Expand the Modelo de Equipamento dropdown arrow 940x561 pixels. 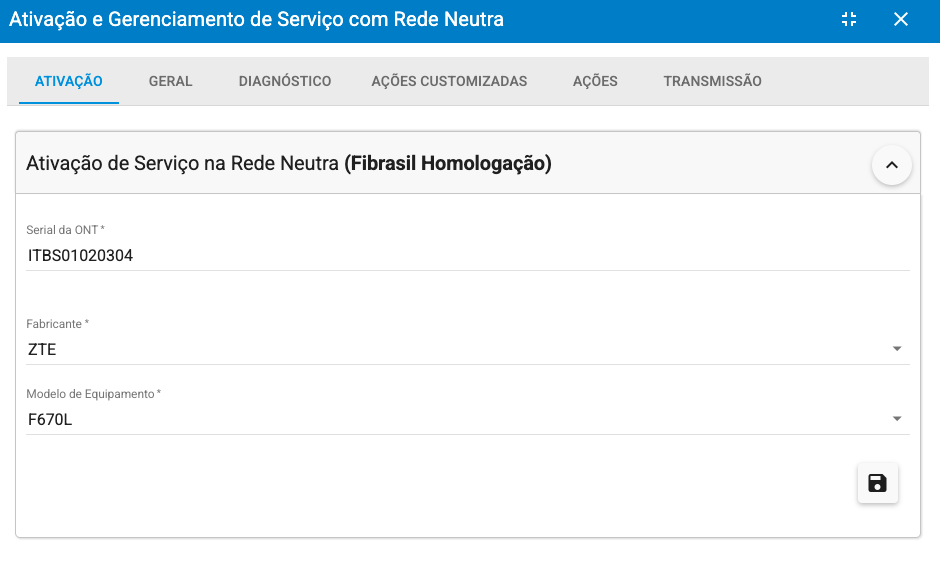pos(897,419)
